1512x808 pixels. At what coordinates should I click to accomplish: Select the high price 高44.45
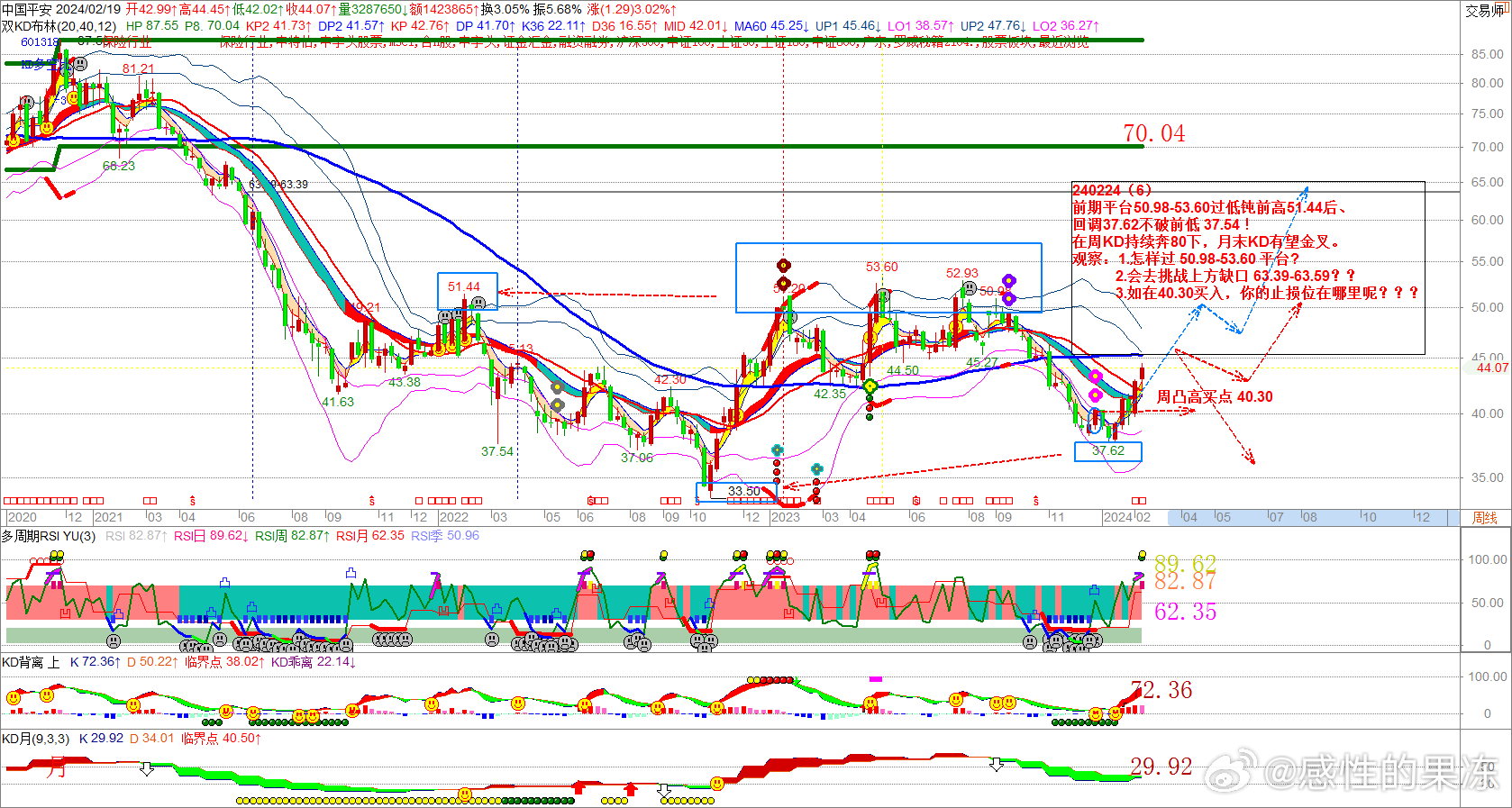205,9
